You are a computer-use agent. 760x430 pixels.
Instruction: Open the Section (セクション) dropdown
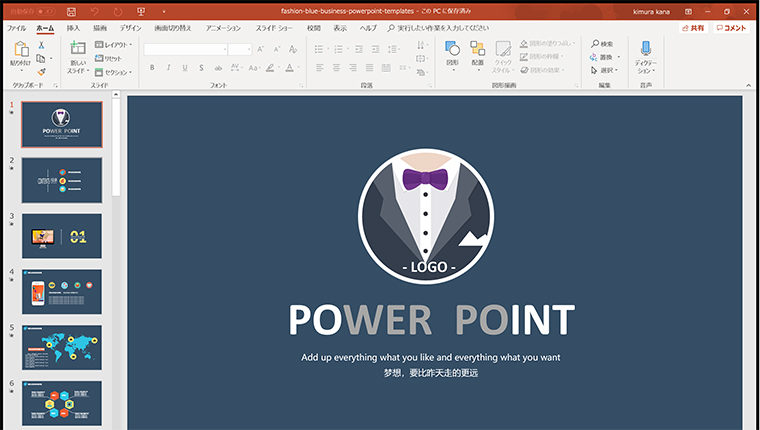point(115,72)
